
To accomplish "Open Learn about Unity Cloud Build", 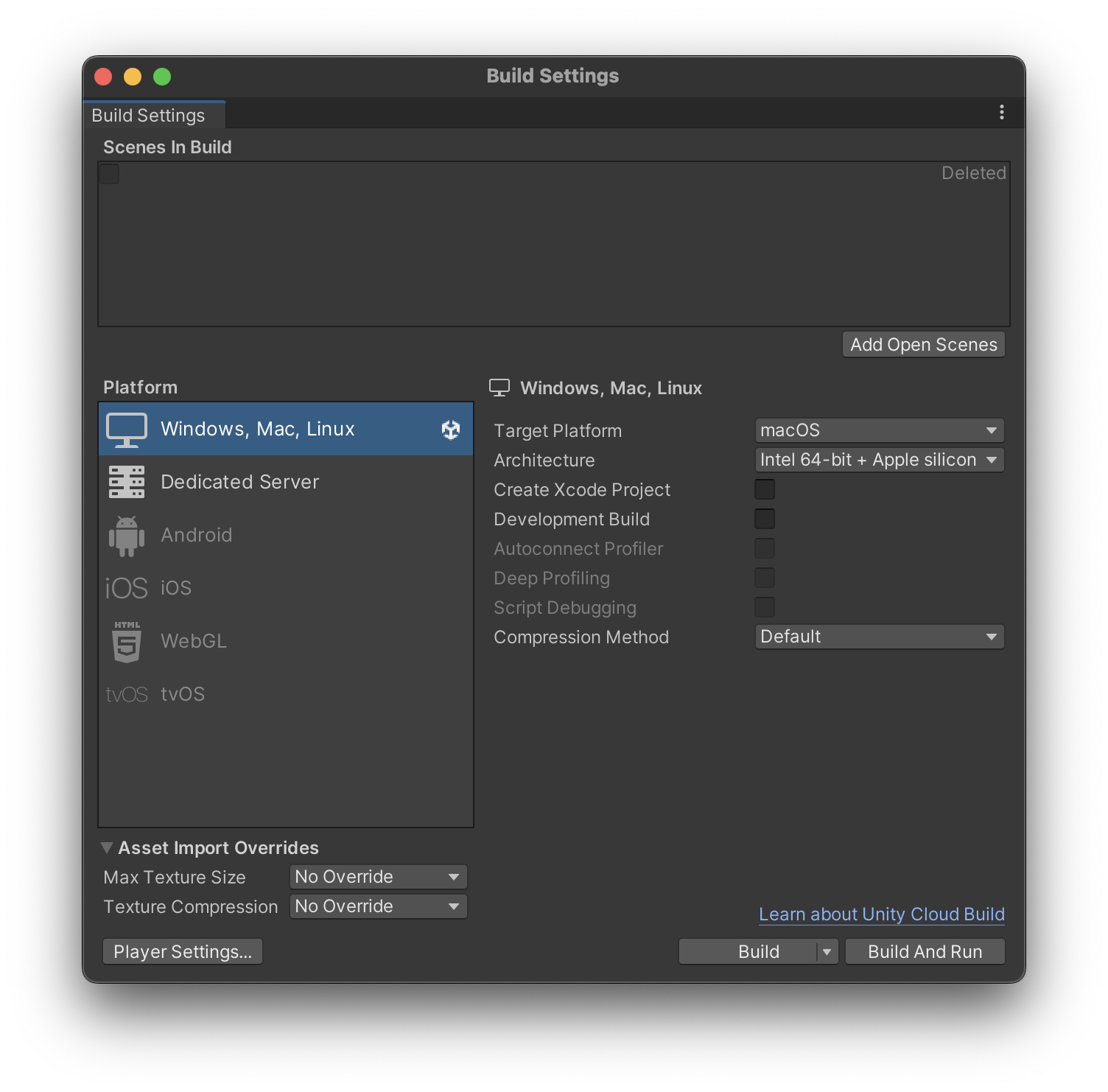I will 881,914.
